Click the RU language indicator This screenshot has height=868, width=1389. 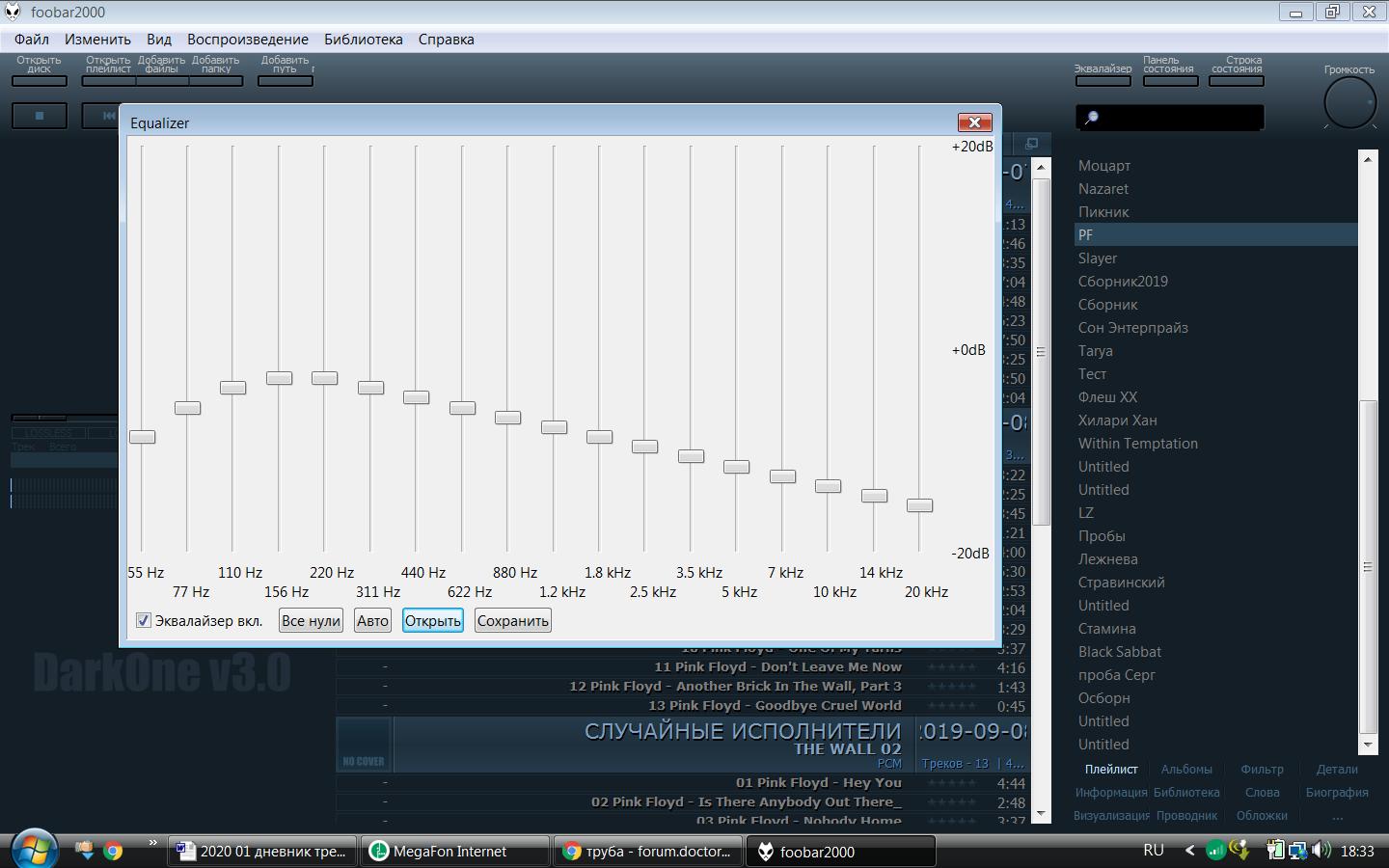pos(1154,851)
